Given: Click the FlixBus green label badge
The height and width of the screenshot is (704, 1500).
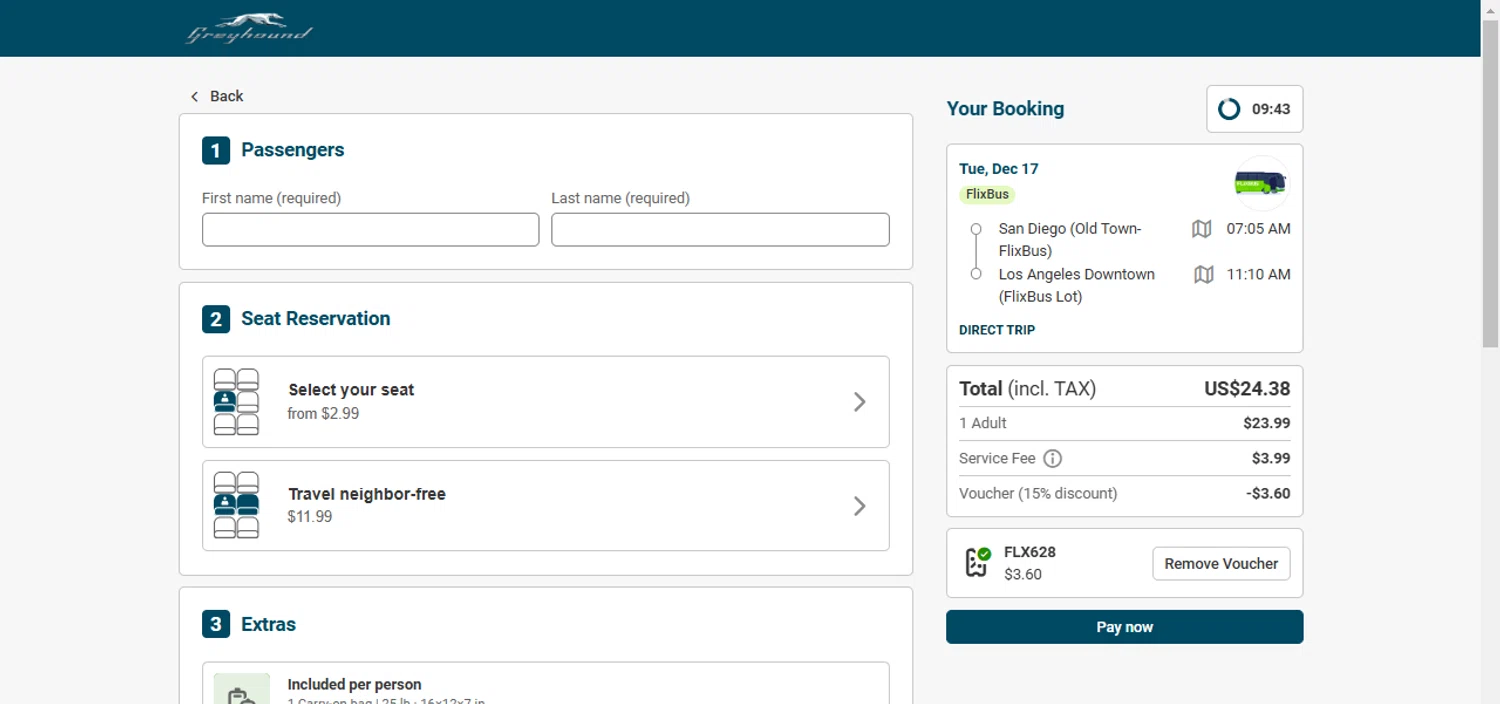Looking at the screenshot, I should coord(987,194).
